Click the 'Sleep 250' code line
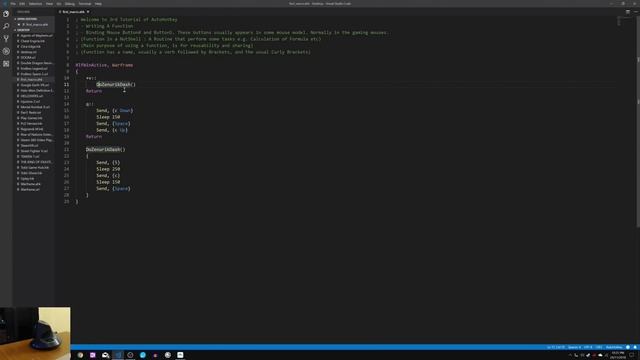 [108, 169]
